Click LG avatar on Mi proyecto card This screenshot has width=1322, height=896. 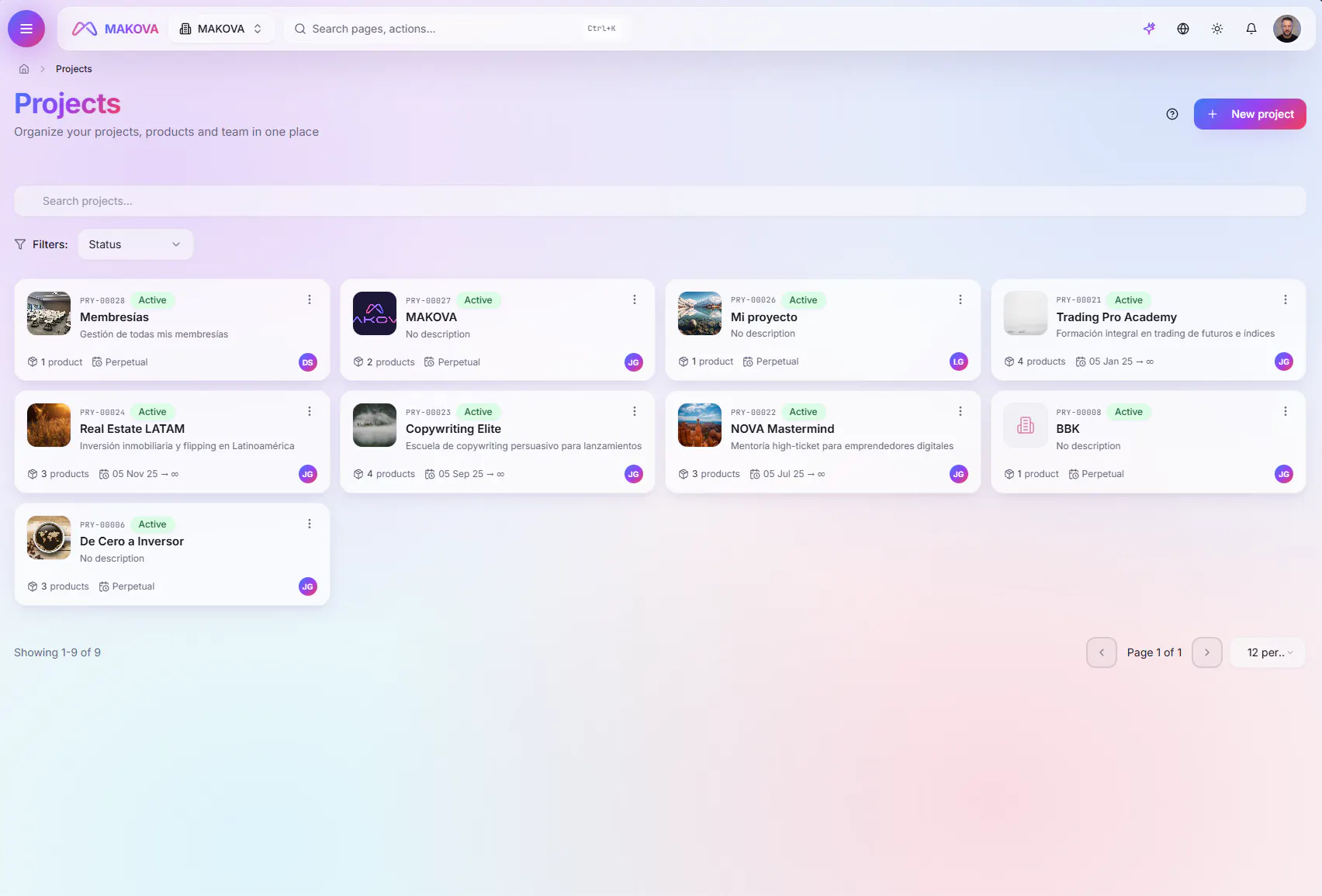959,362
